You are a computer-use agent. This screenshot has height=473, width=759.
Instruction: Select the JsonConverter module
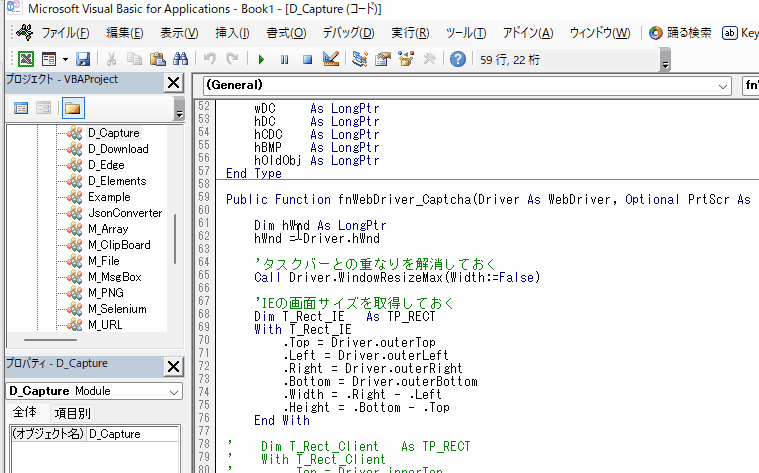coord(125,213)
